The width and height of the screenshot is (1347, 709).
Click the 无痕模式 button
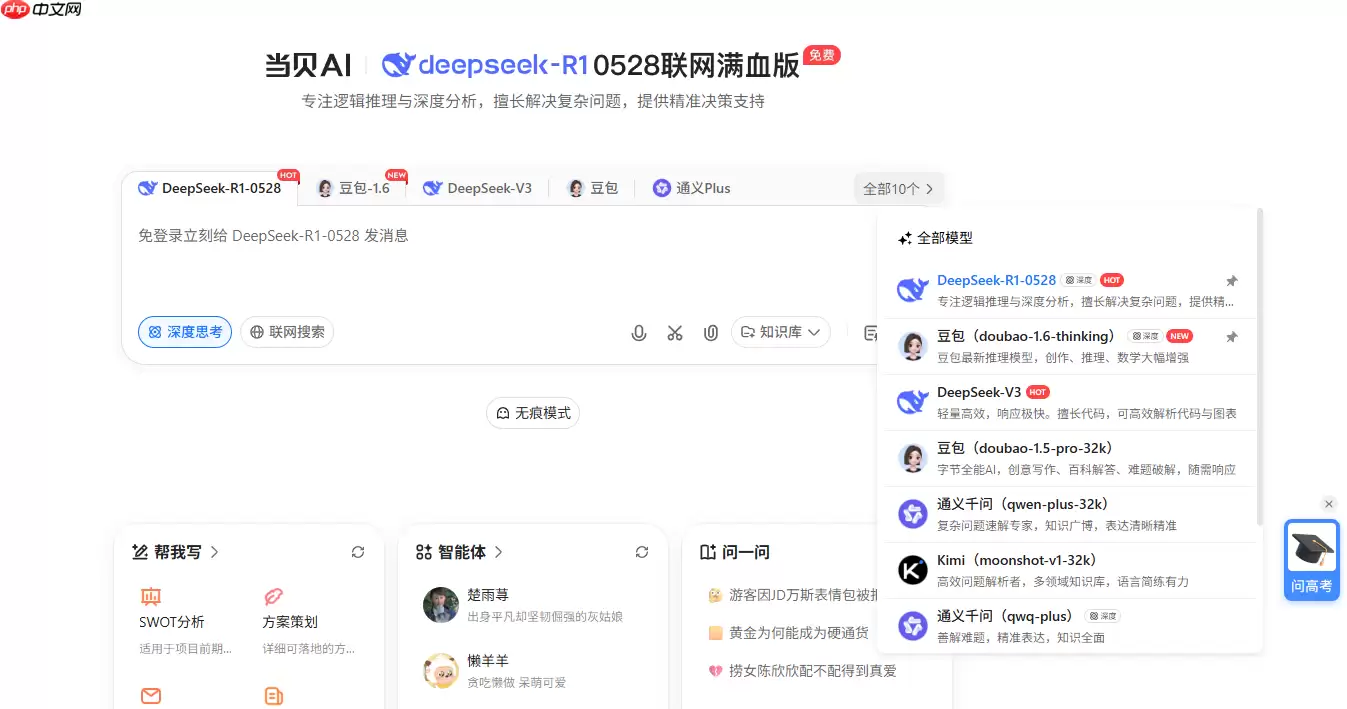point(533,412)
